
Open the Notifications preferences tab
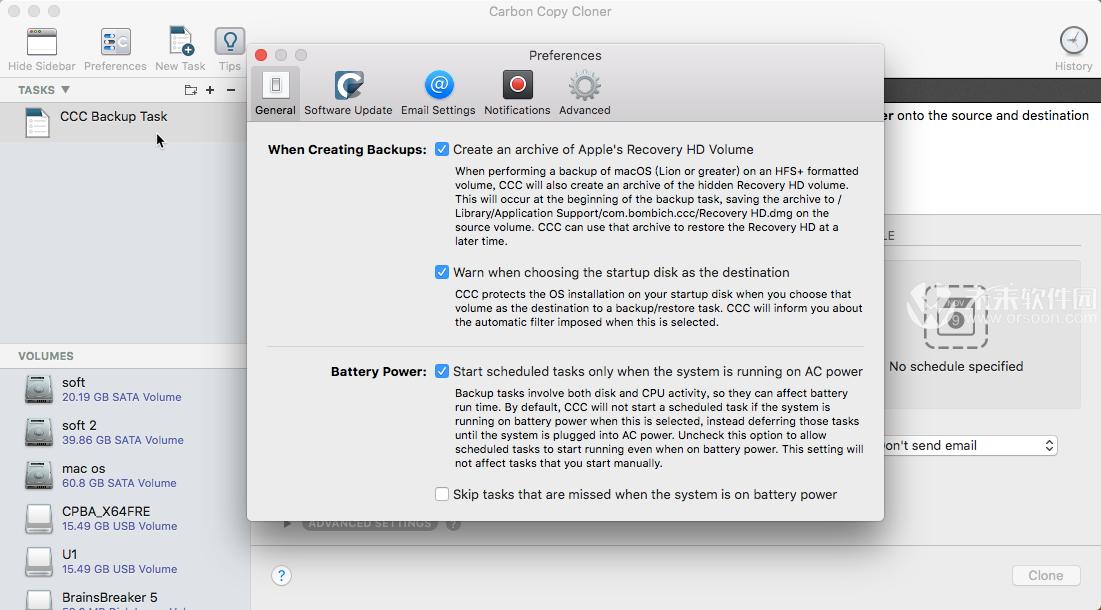517,92
